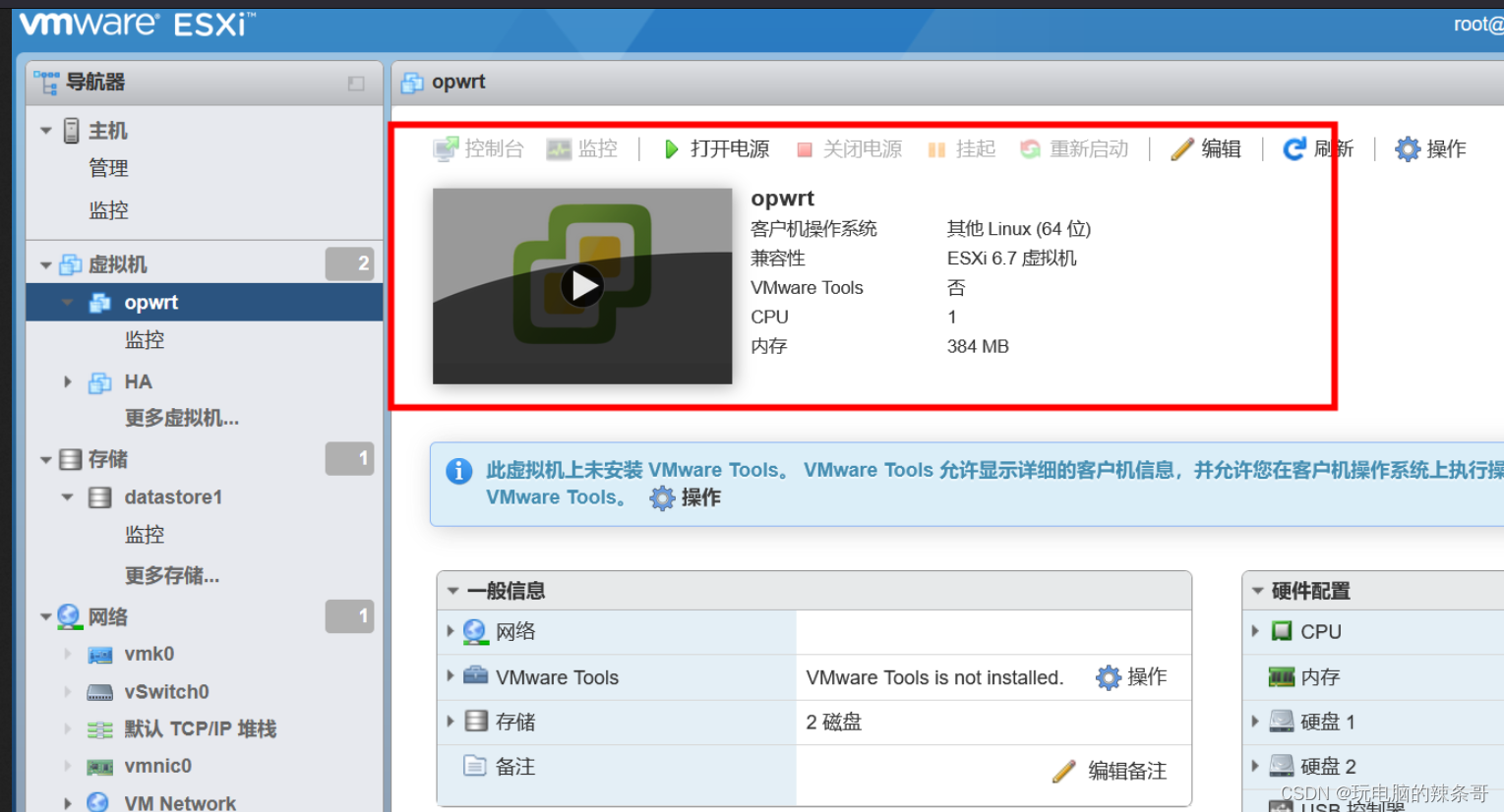Screen dimensions: 1504x812
Task: Expand the VM Network node
Action: (68, 803)
